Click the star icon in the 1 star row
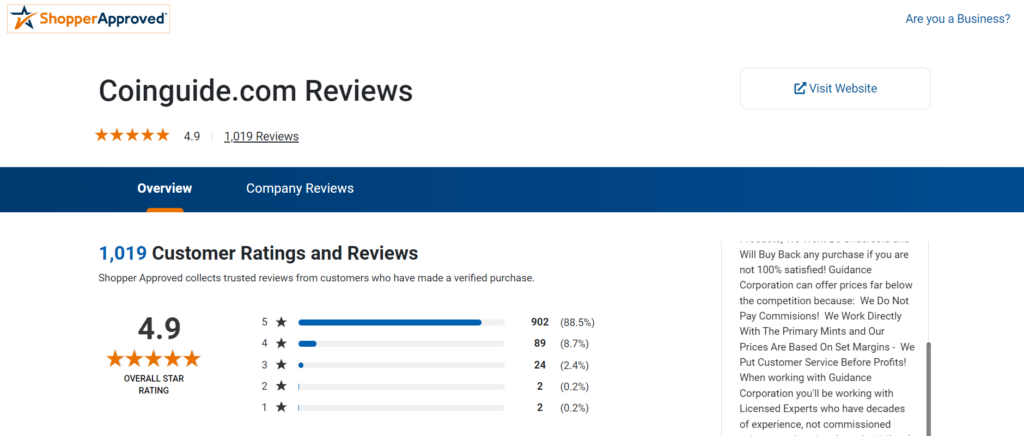The image size is (1024, 436). pyautogui.click(x=281, y=407)
